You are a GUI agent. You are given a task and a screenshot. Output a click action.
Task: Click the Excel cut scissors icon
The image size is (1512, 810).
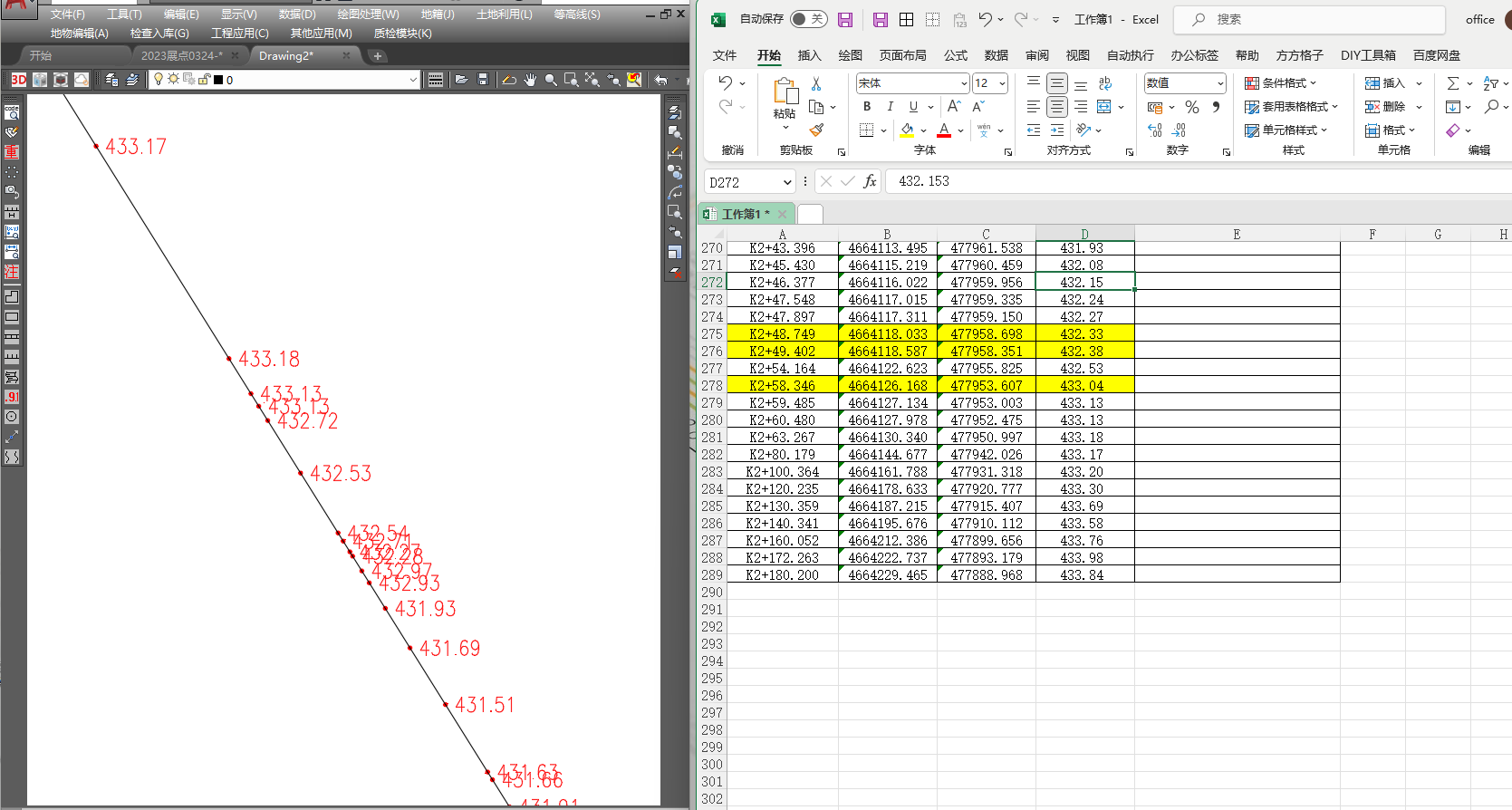816,83
